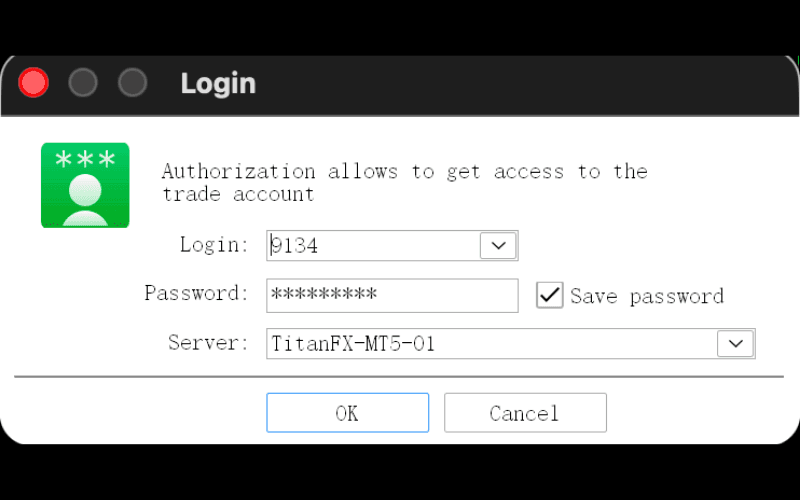Viewport: 800px width, 500px height.
Task: Expand the Login account dropdown arrow
Action: click(498, 245)
